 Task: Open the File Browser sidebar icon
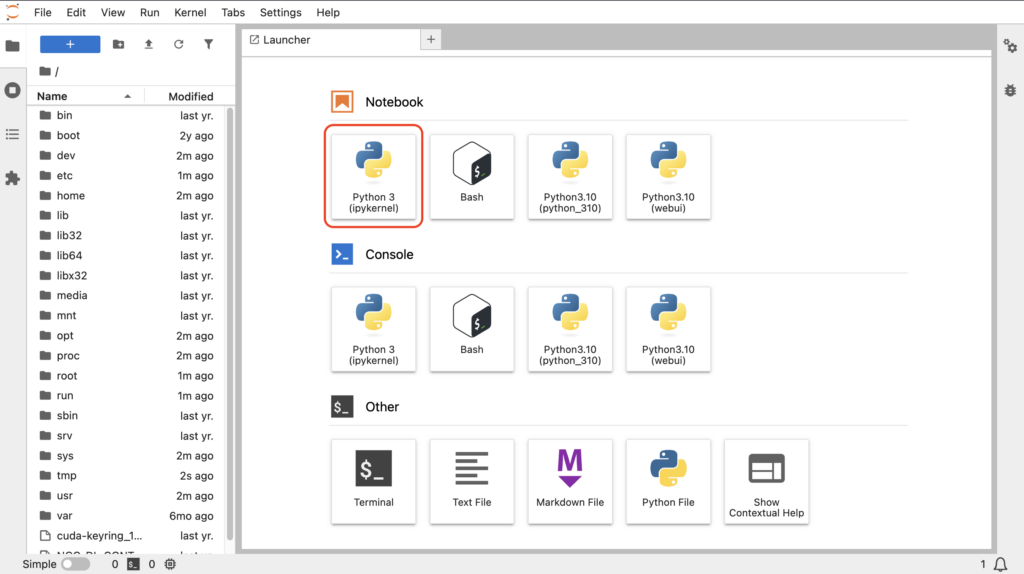coord(12,46)
